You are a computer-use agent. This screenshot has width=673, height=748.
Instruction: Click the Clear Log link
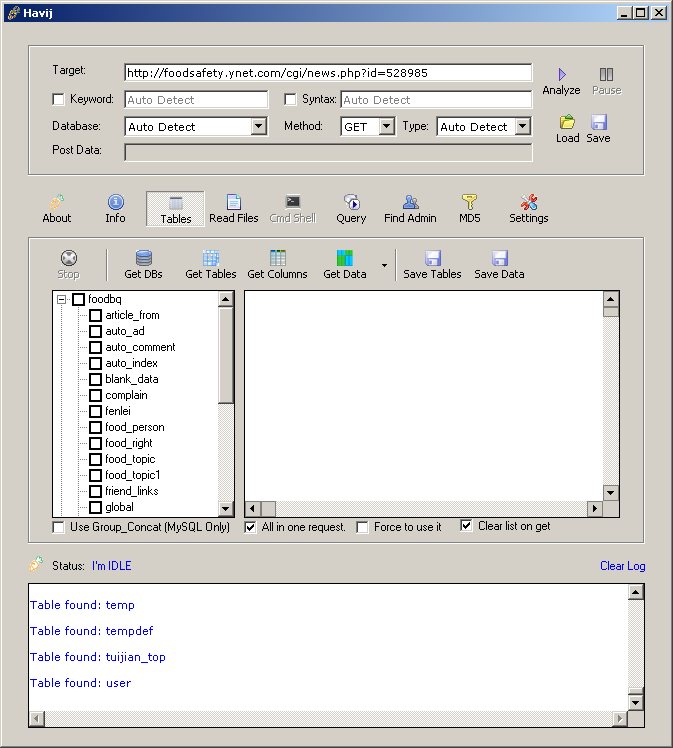tap(622, 566)
